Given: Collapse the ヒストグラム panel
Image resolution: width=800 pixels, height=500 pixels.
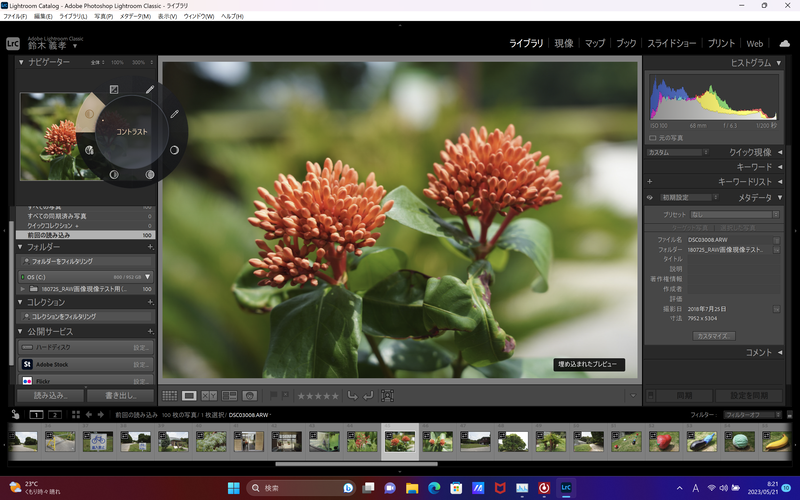Looking at the screenshot, I should point(779,63).
